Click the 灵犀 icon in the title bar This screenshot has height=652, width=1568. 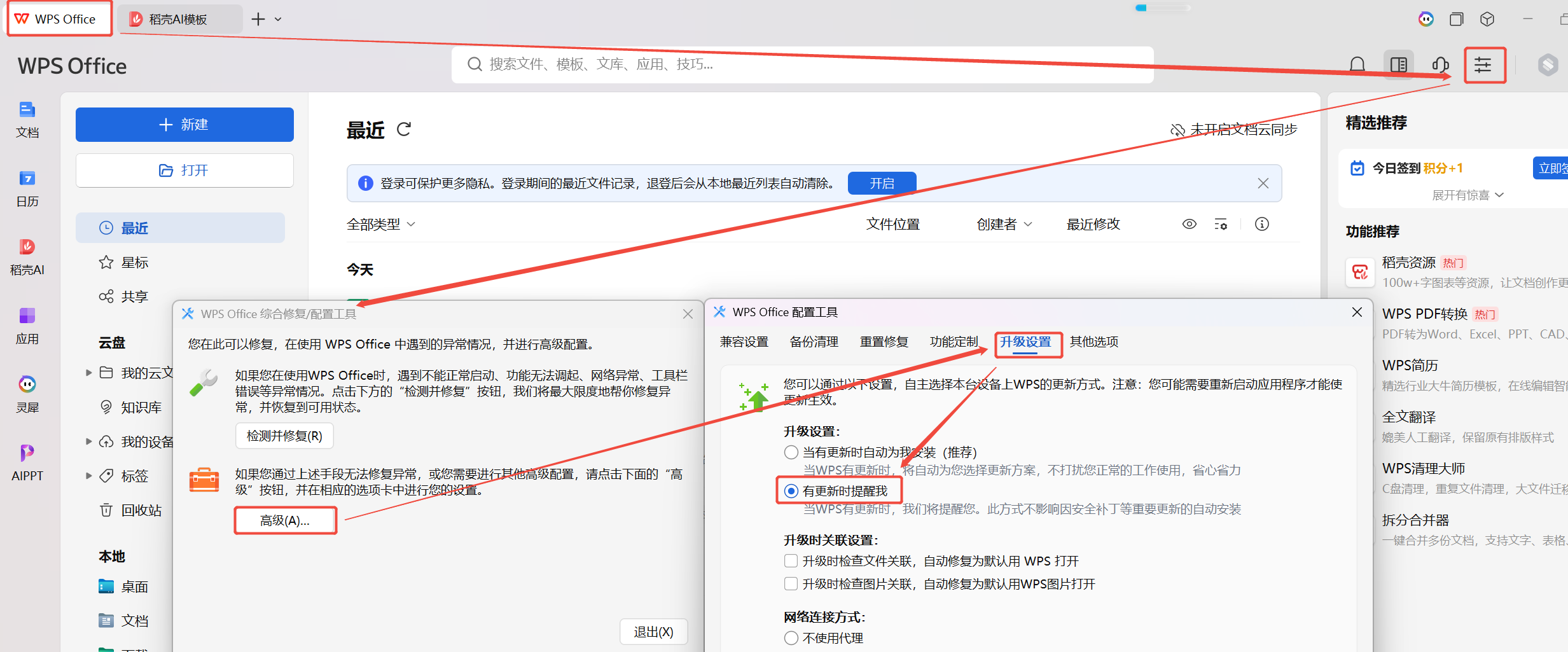pos(1426,19)
